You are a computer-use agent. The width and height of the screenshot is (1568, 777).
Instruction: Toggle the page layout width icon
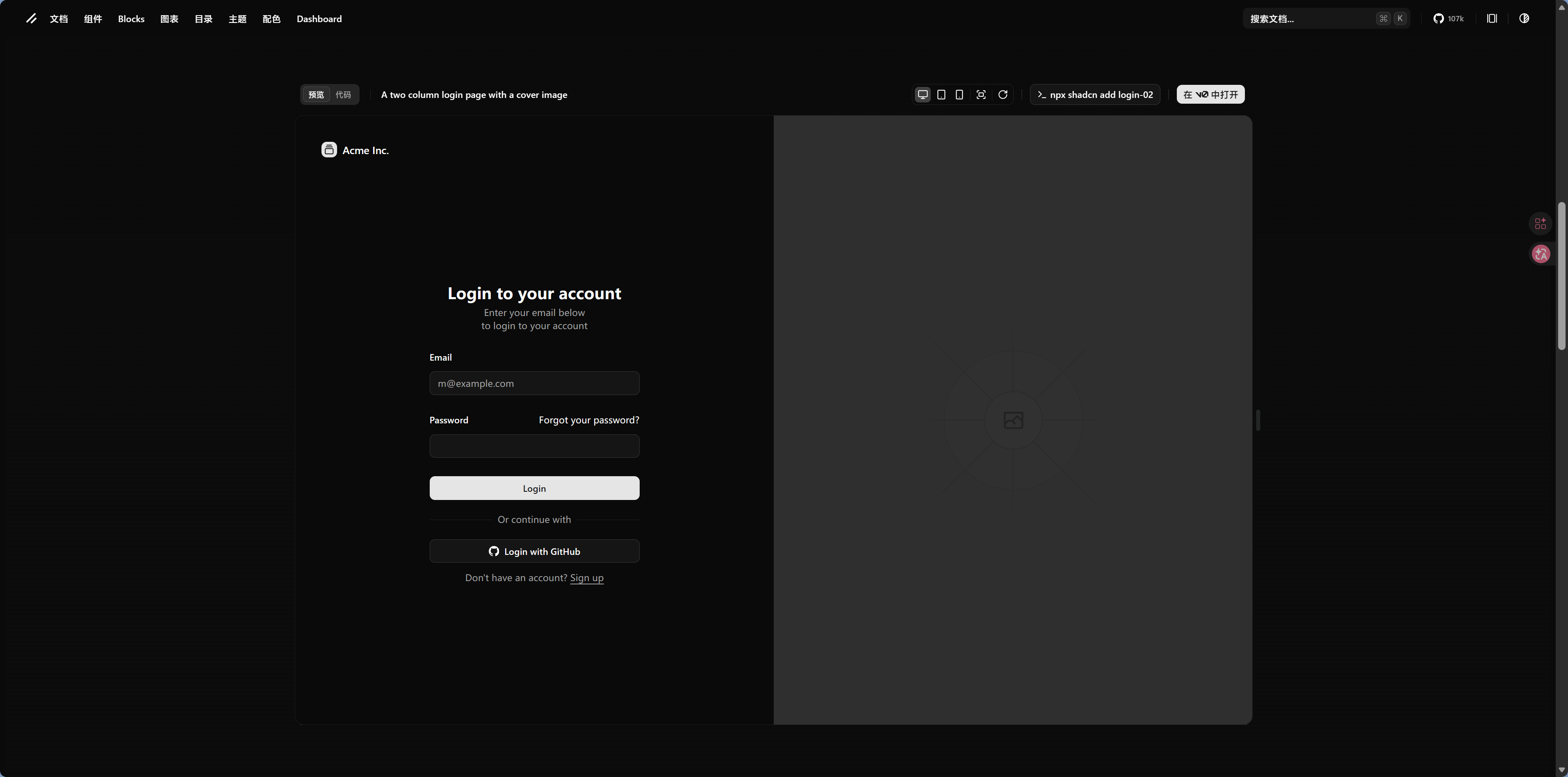pyautogui.click(x=1492, y=19)
